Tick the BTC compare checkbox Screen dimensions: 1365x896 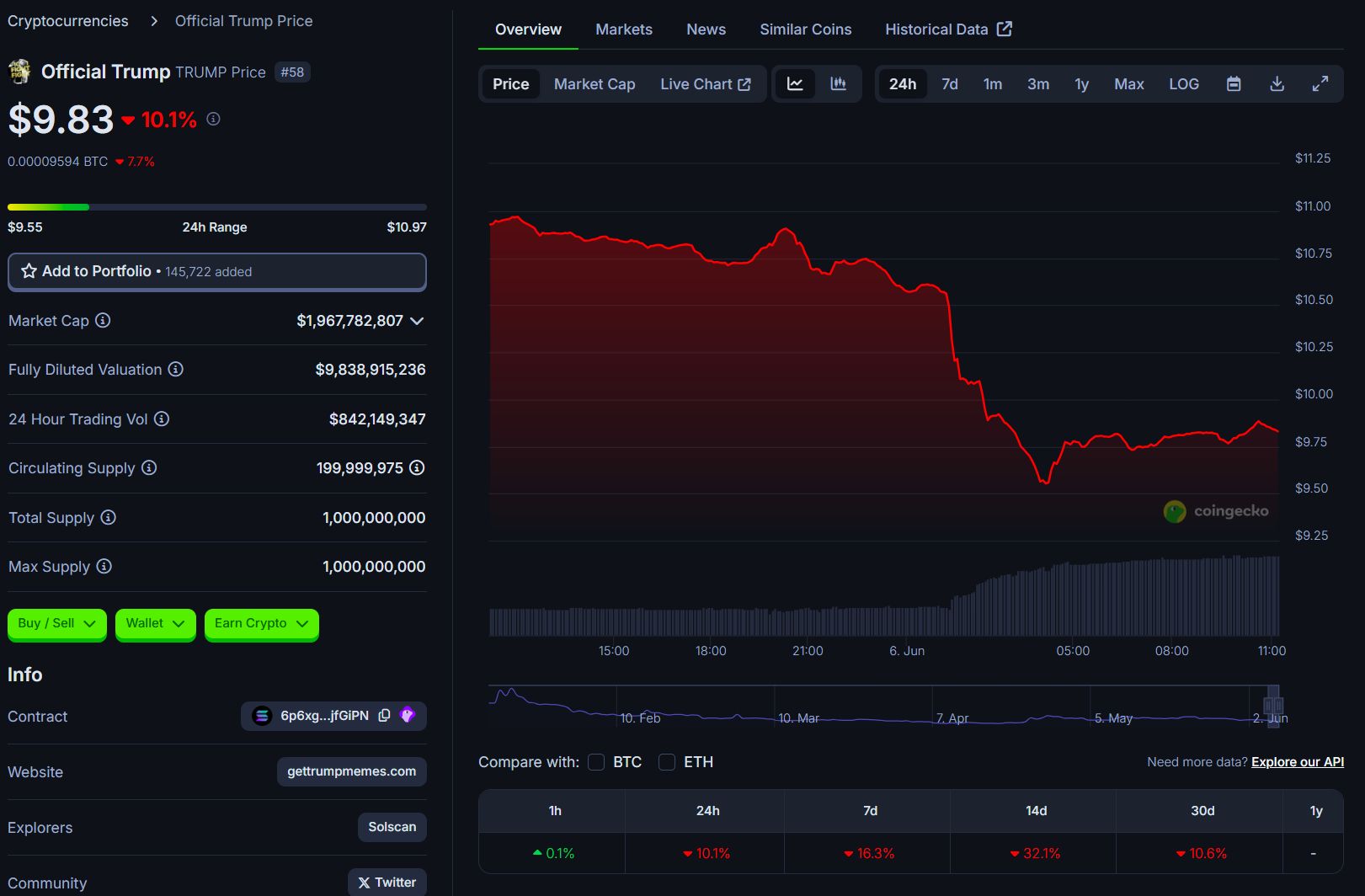click(596, 762)
